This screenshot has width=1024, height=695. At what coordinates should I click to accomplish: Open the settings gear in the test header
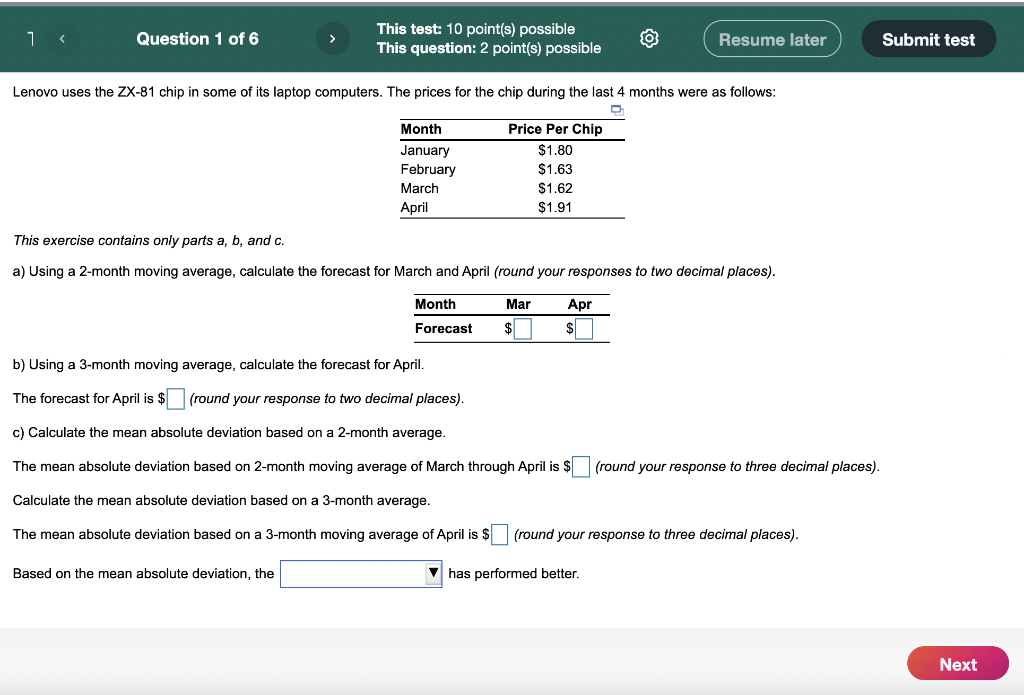click(649, 37)
